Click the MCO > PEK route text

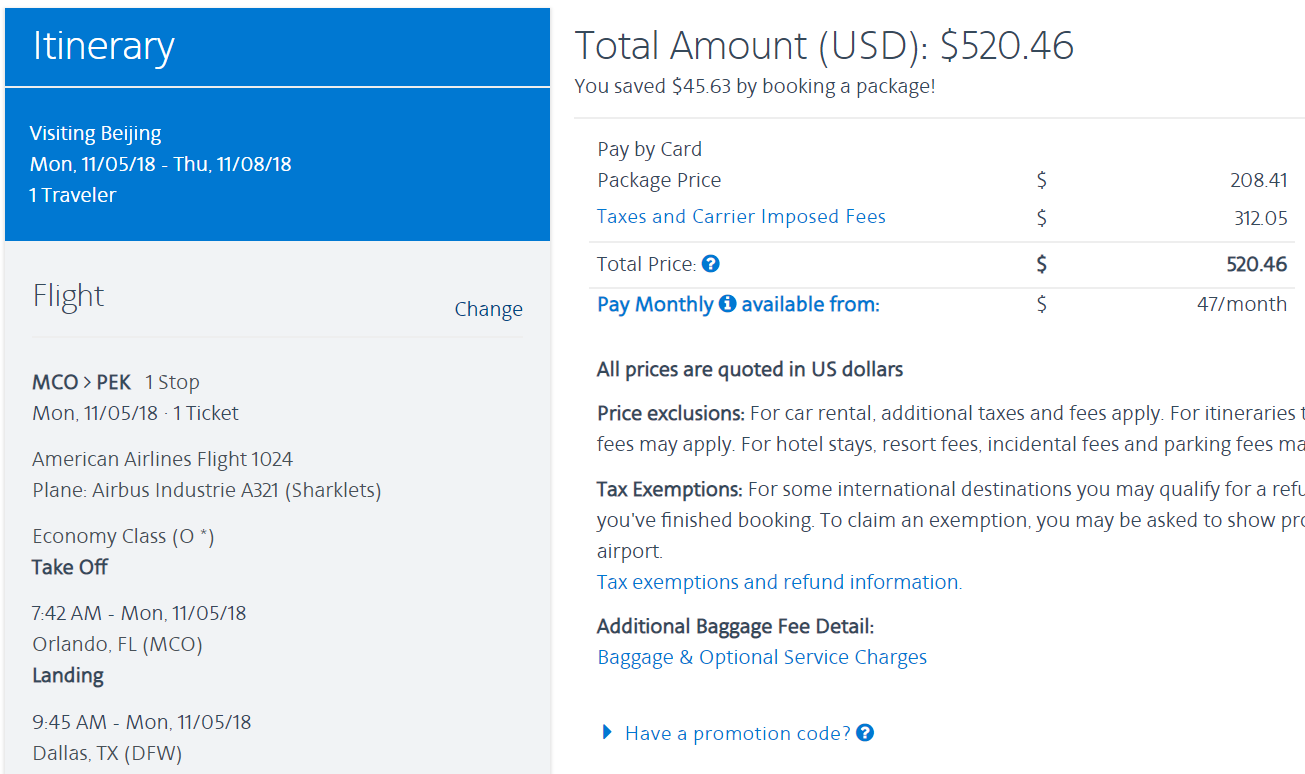click(x=81, y=382)
